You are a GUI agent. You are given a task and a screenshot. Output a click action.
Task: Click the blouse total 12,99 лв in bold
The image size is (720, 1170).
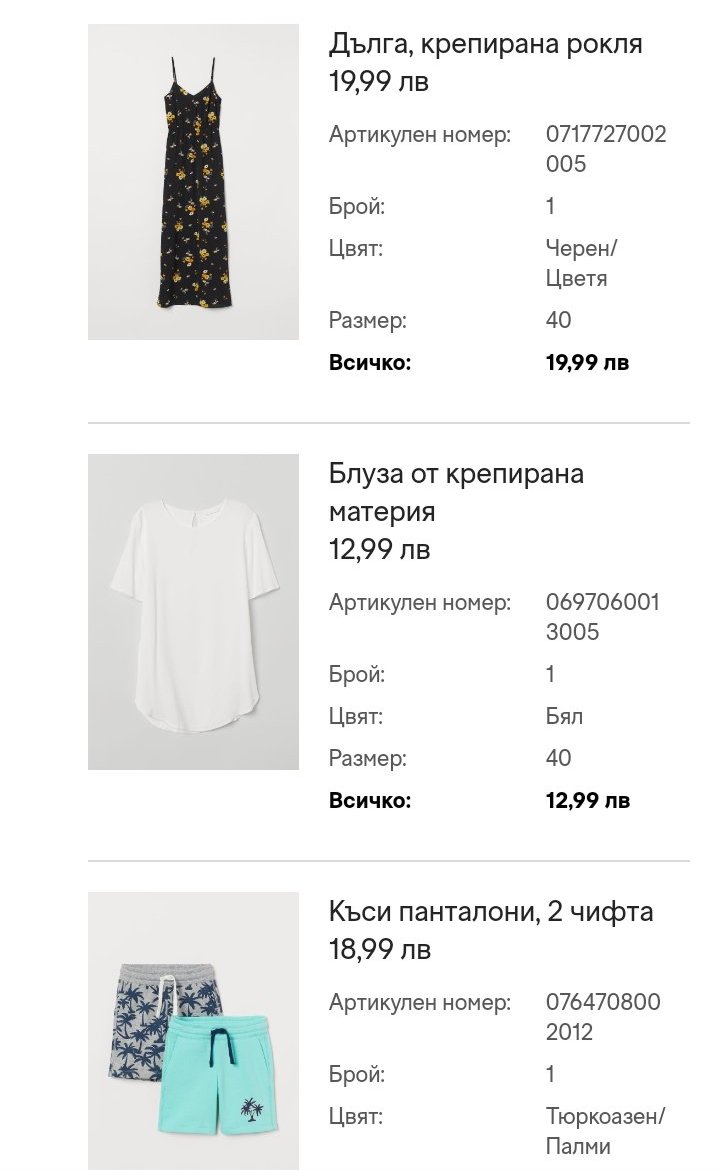tap(587, 800)
